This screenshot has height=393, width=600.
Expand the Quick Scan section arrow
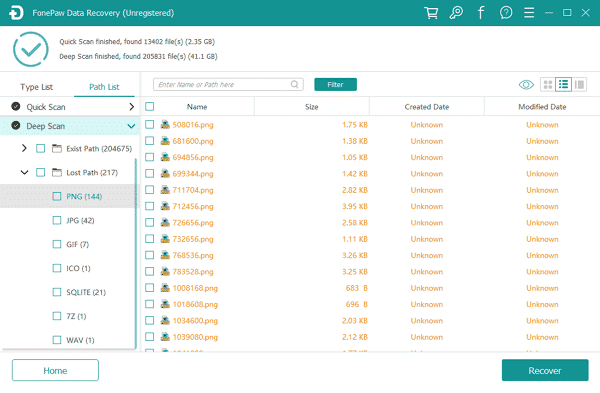(x=132, y=107)
